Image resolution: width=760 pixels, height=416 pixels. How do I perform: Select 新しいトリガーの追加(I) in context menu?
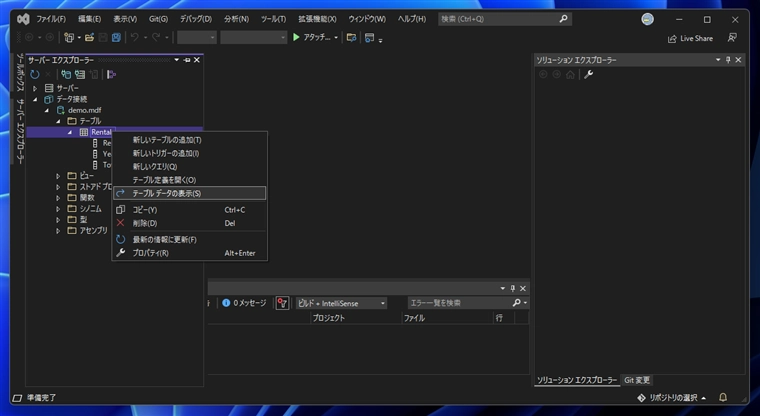coord(190,153)
